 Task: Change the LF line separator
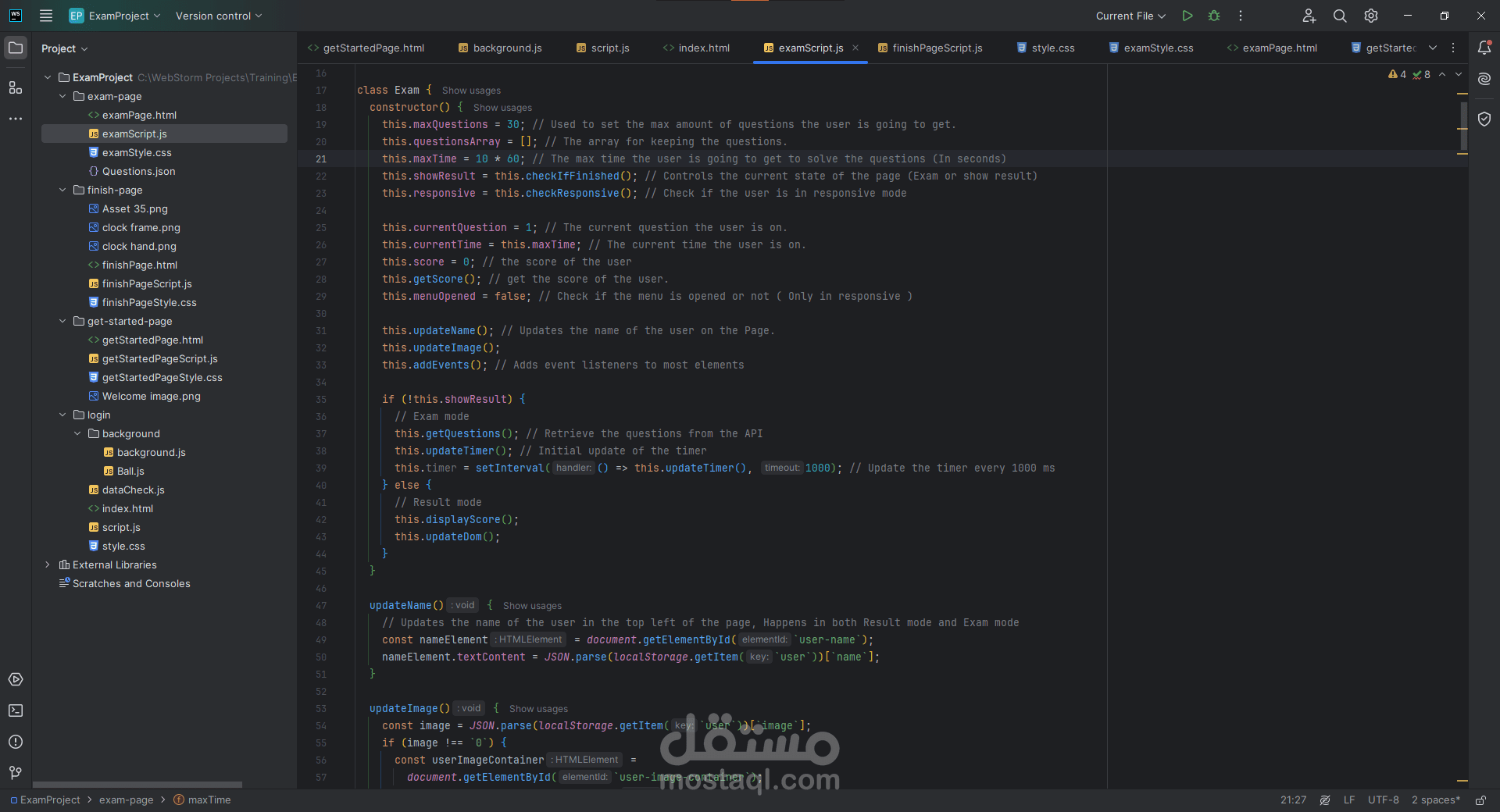pyautogui.click(x=1349, y=800)
